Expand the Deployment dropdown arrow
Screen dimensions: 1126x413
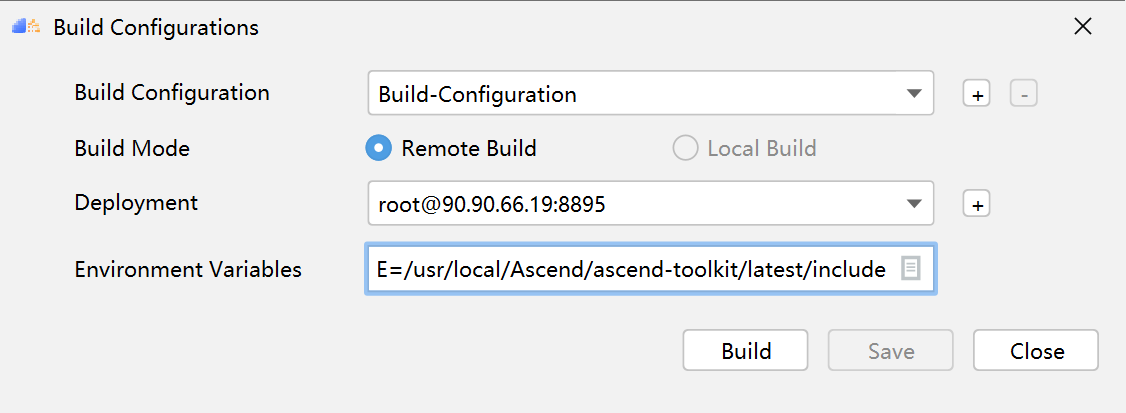pyautogui.click(x=913, y=203)
